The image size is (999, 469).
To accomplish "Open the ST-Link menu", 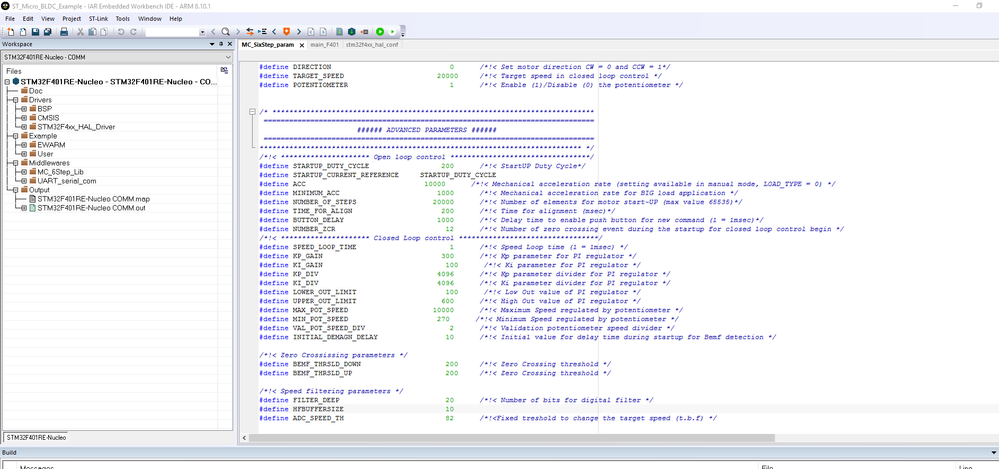I will (x=99, y=18).
